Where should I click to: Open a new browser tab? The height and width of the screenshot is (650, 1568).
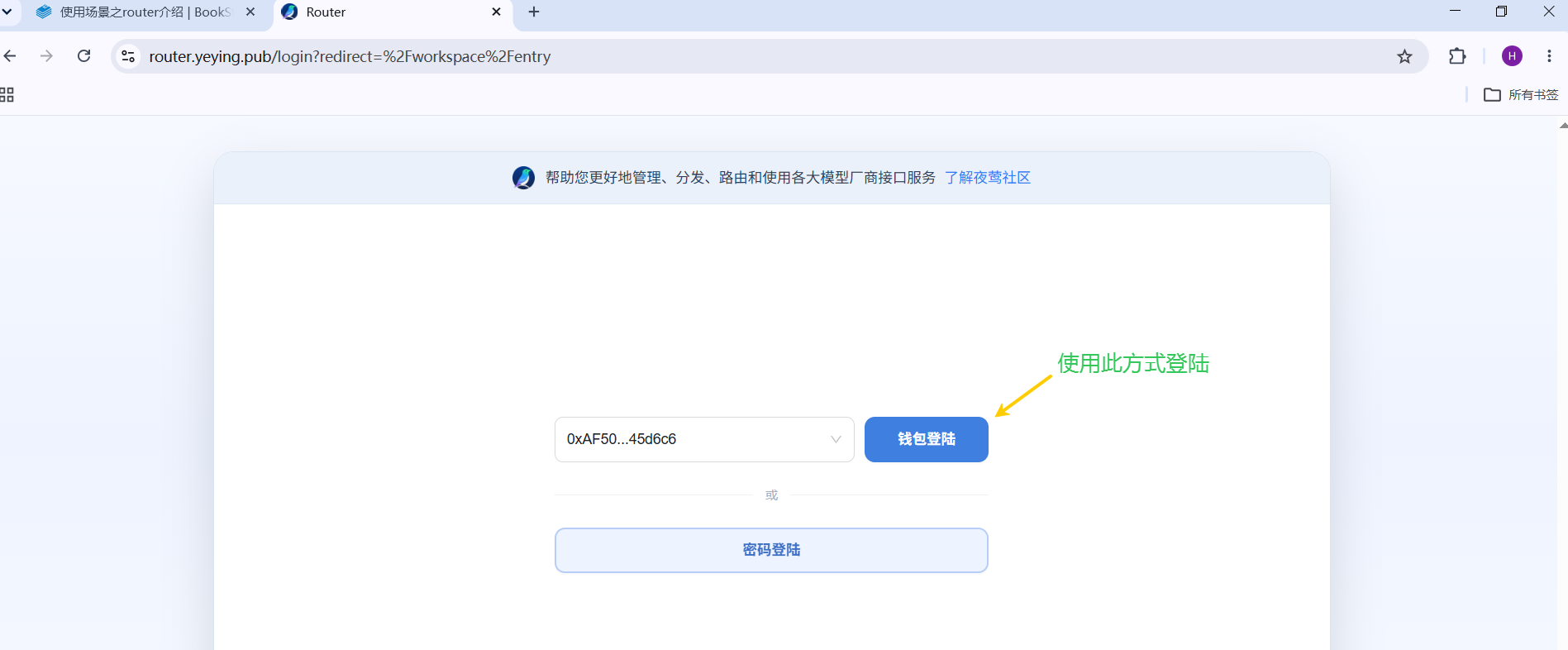click(534, 12)
